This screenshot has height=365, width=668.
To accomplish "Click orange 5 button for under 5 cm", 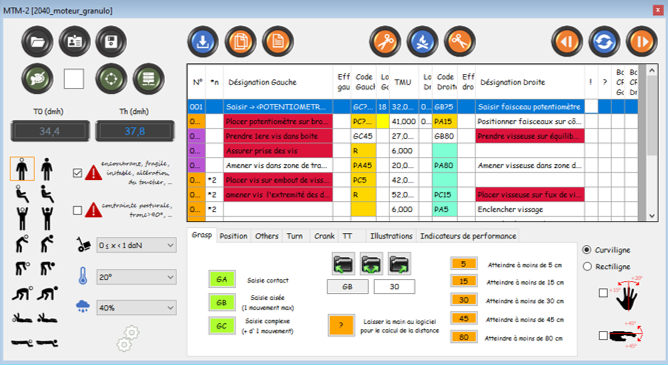I will [x=464, y=264].
